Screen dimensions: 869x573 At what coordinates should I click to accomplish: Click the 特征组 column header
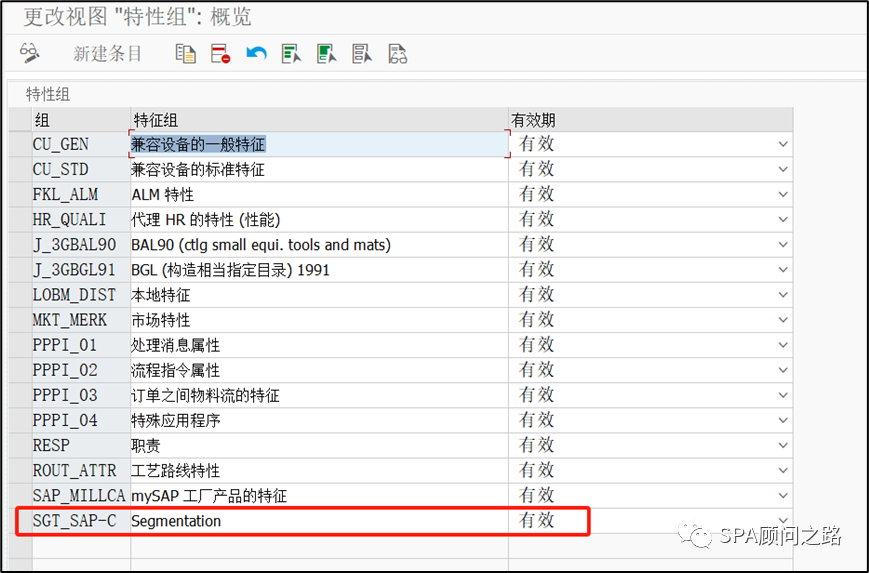(x=319, y=120)
